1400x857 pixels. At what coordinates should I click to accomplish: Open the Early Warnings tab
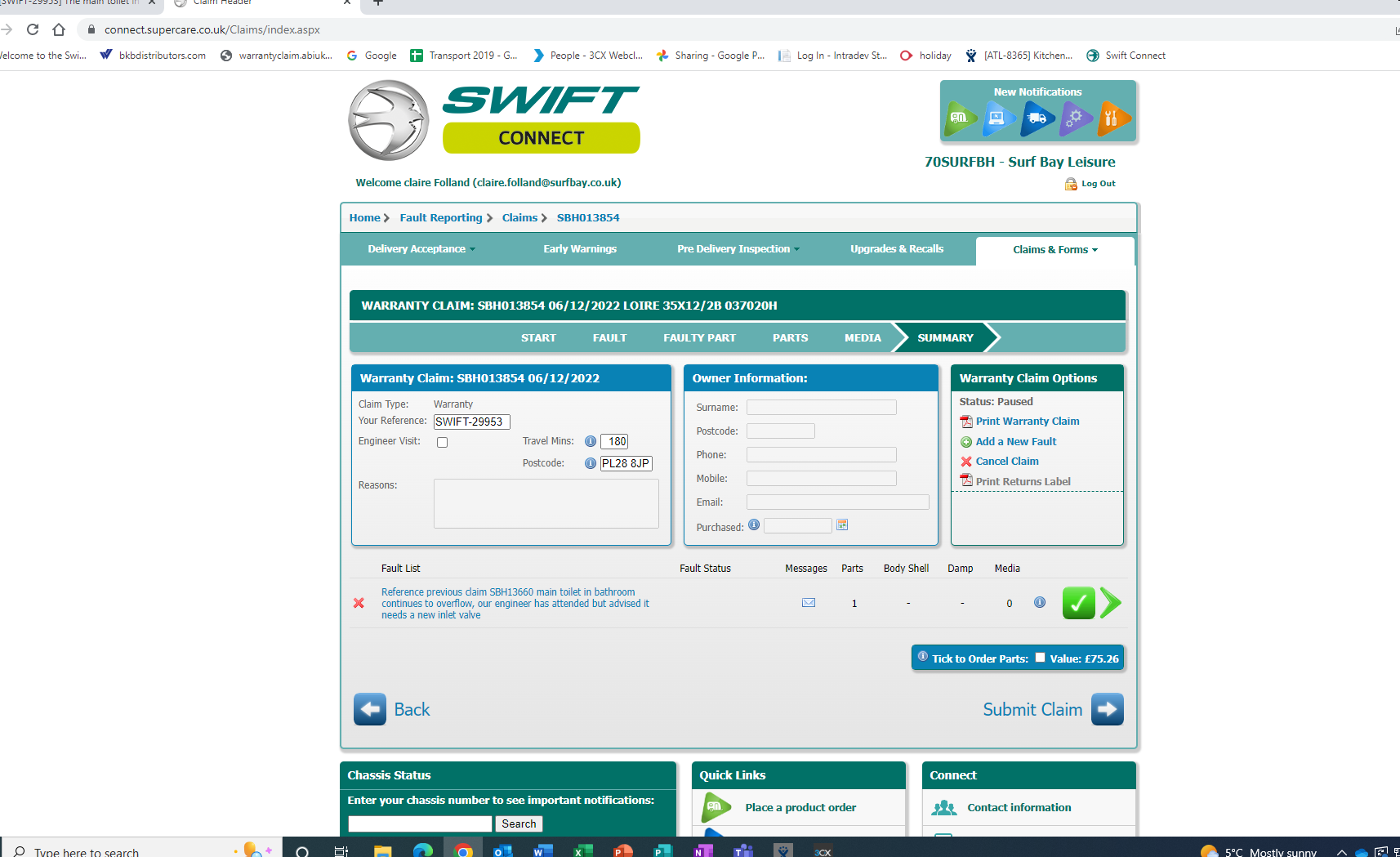[580, 249]
